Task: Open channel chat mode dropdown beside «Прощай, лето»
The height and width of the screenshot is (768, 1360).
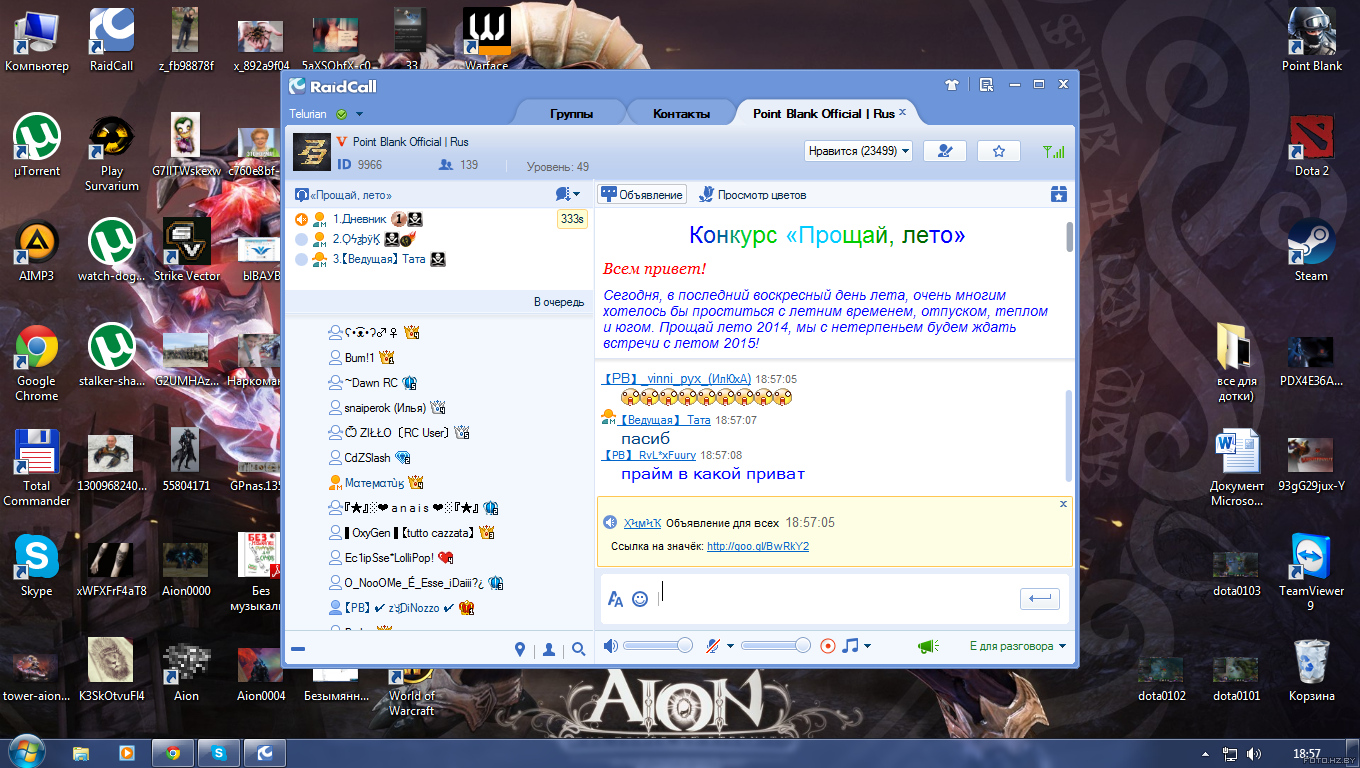Action: pyautogui.click(x=568, y=194)
